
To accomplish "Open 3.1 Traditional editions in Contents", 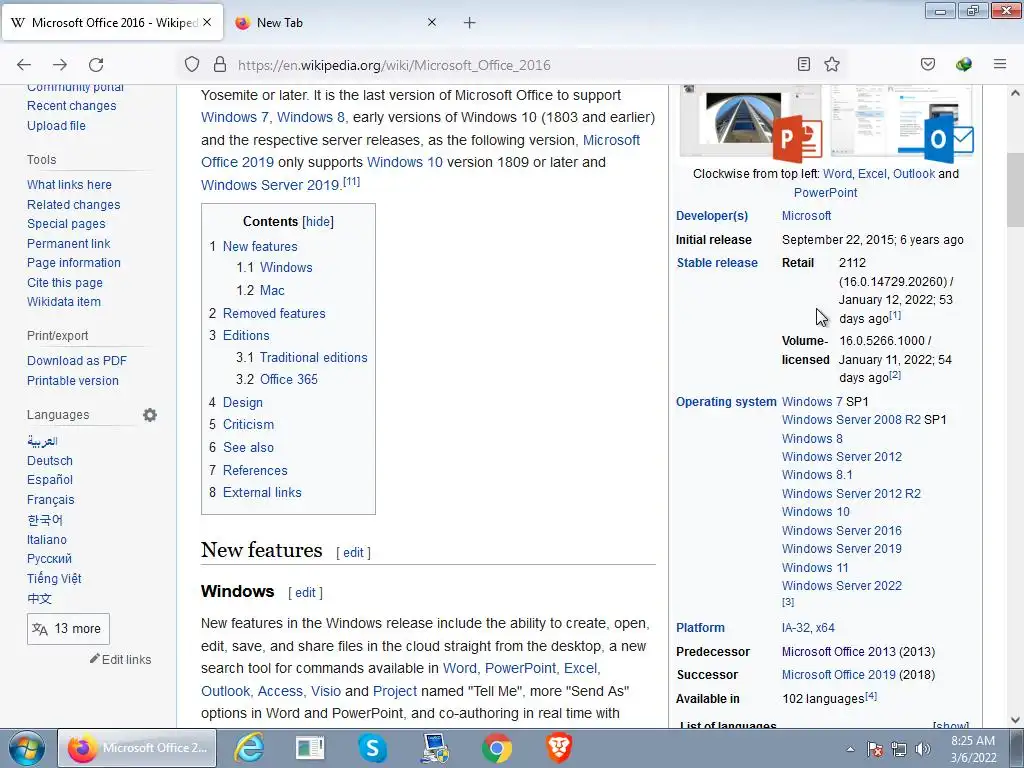I will click(x=313, y=357).
